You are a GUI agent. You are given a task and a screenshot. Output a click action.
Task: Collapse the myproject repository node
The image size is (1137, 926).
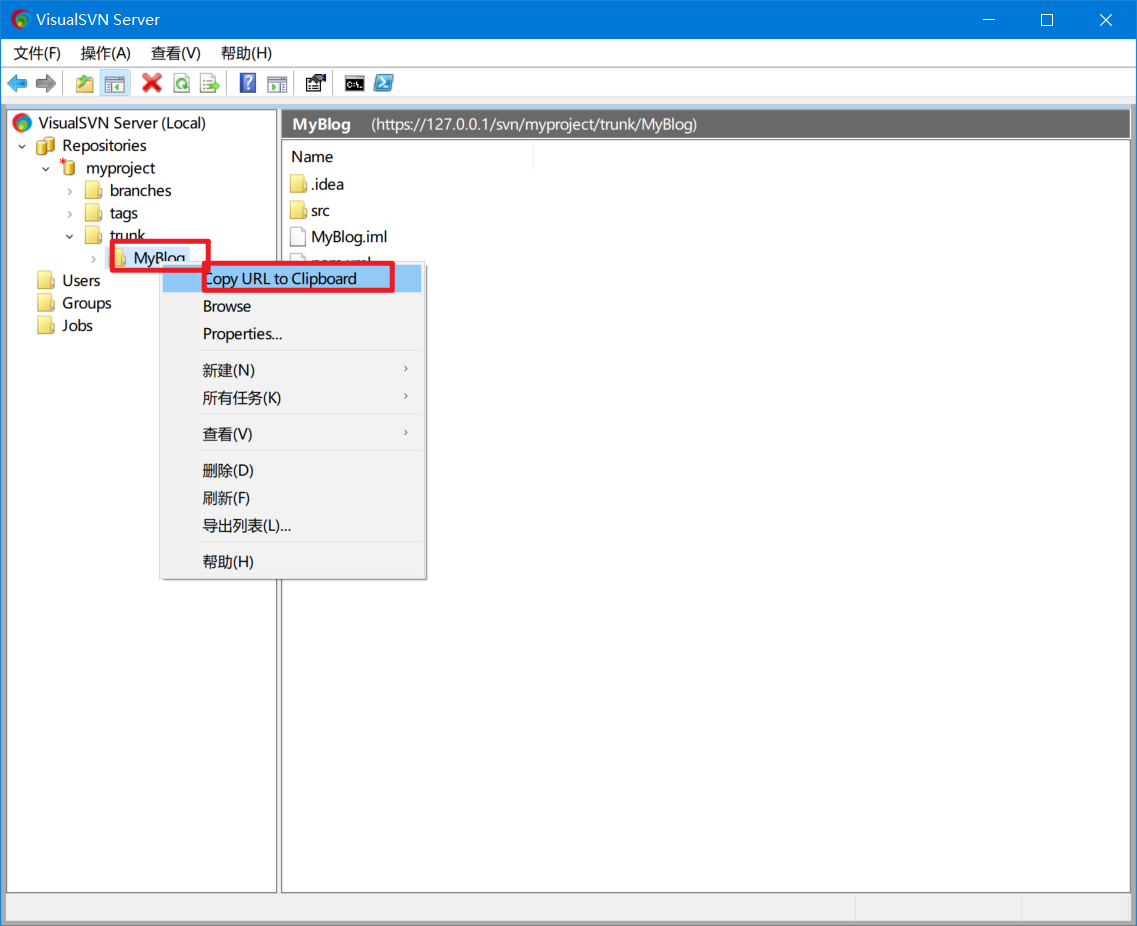(46, 169)
